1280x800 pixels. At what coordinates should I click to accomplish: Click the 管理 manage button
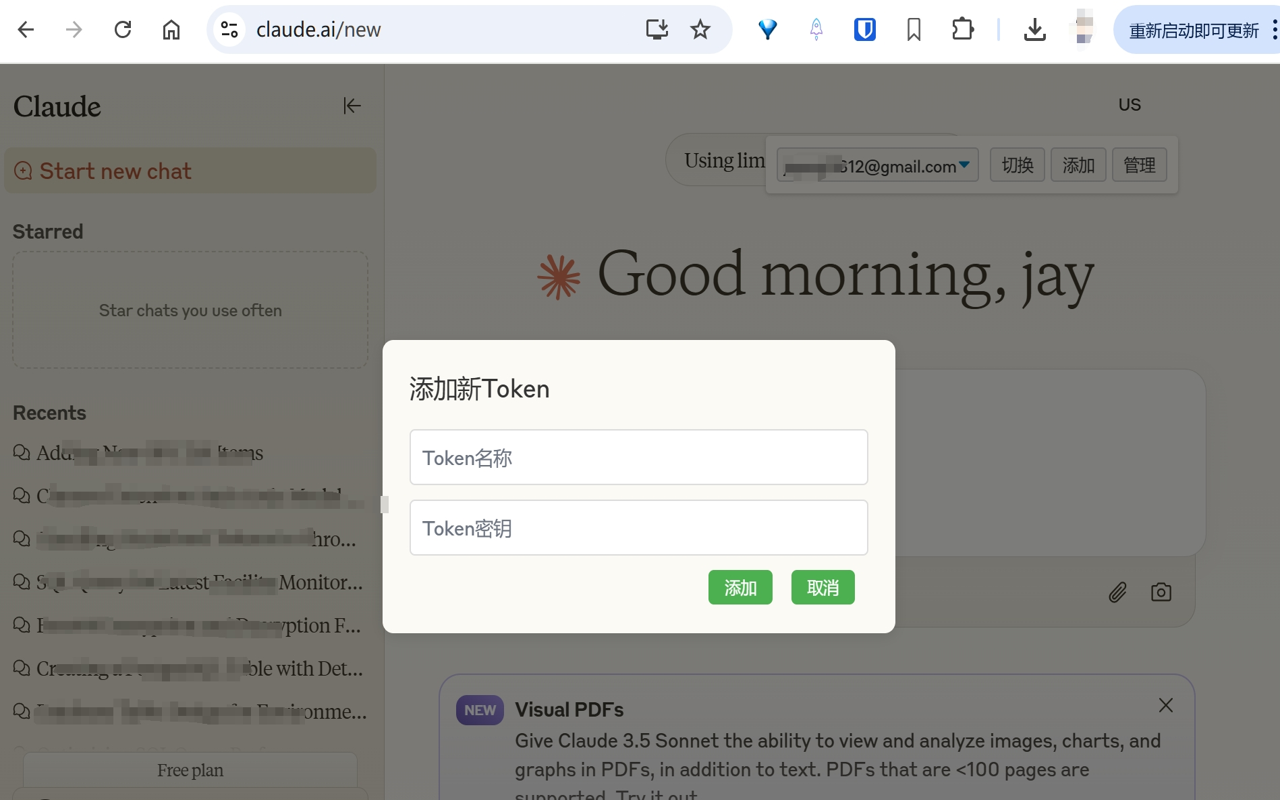(x=1139, y=165)
